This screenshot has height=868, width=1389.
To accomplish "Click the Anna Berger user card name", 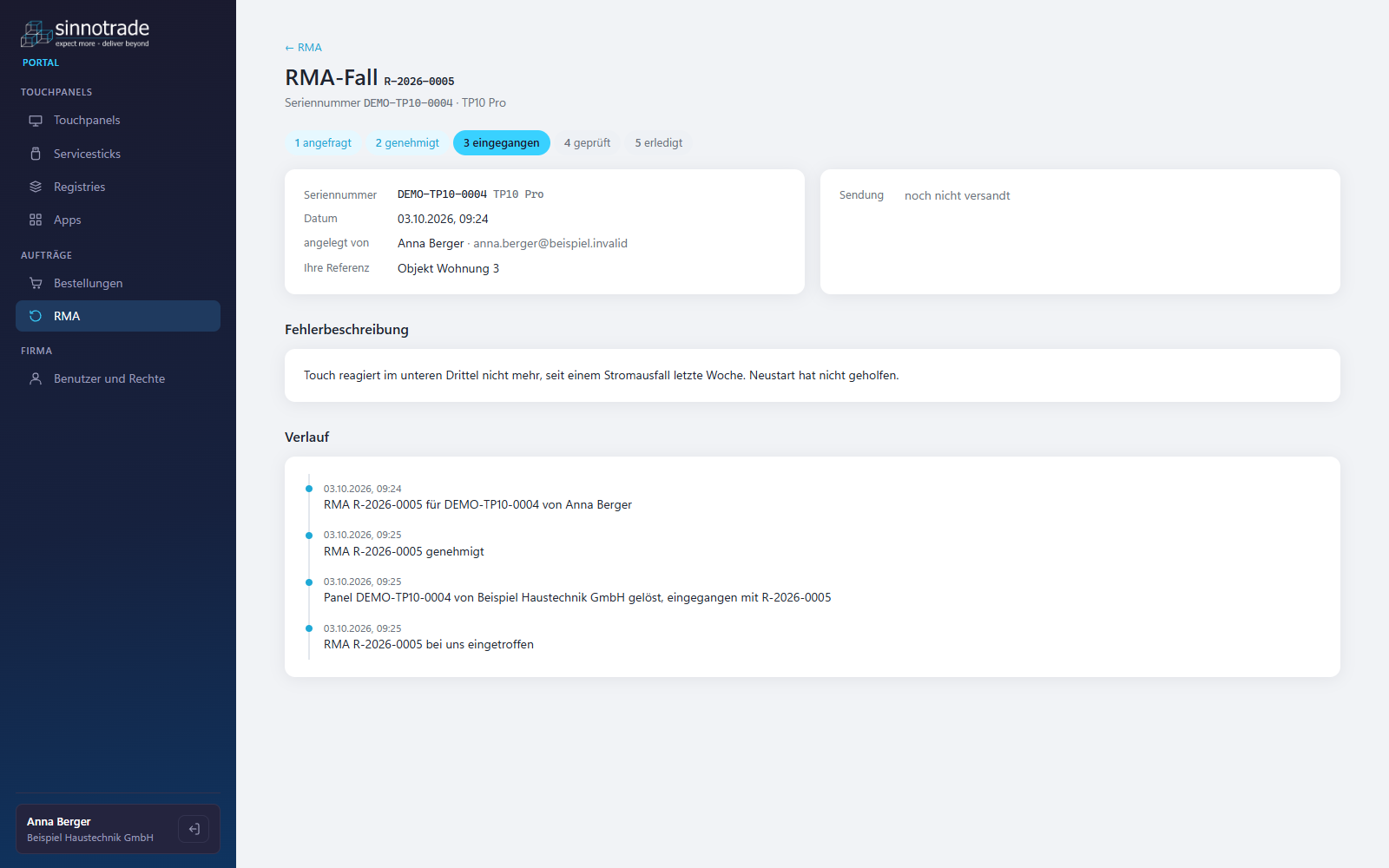I will pyautogui.click(x=59, y=822).
